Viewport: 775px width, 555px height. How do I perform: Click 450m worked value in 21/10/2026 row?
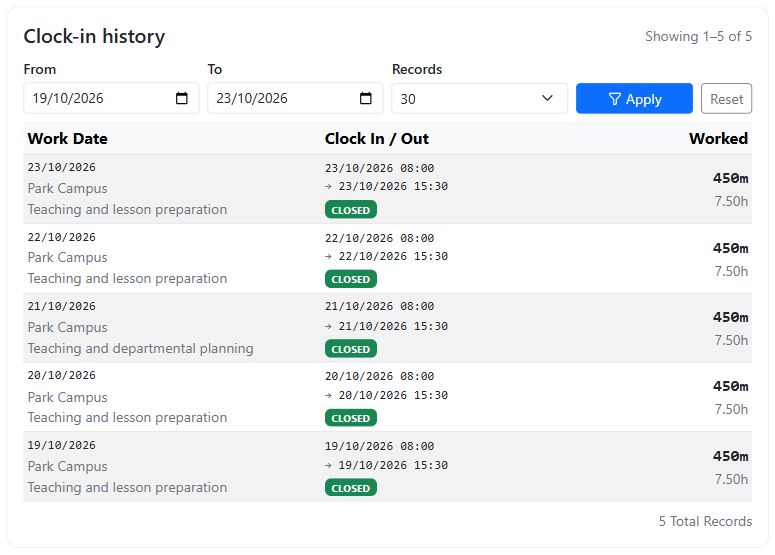click(x=731, y=317)
